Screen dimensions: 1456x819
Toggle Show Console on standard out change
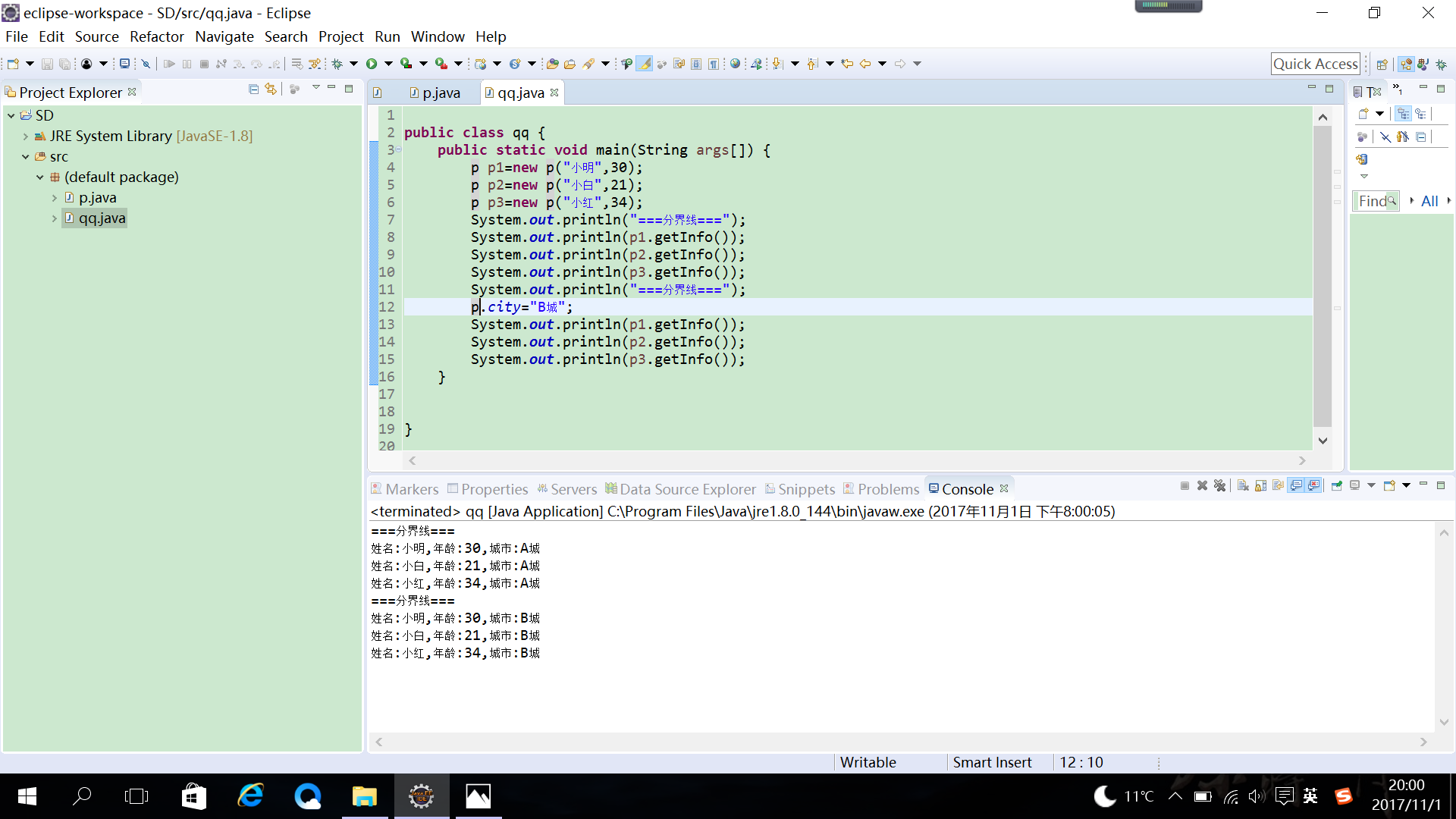click(1296, 486)
